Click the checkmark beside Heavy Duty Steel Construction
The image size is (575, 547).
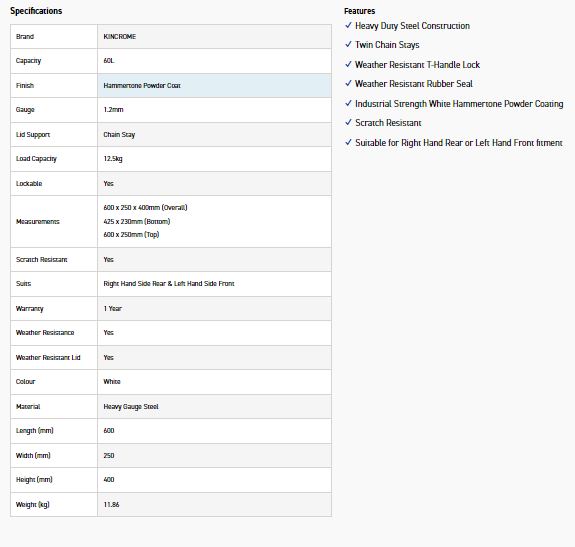(x=348, y=25)
